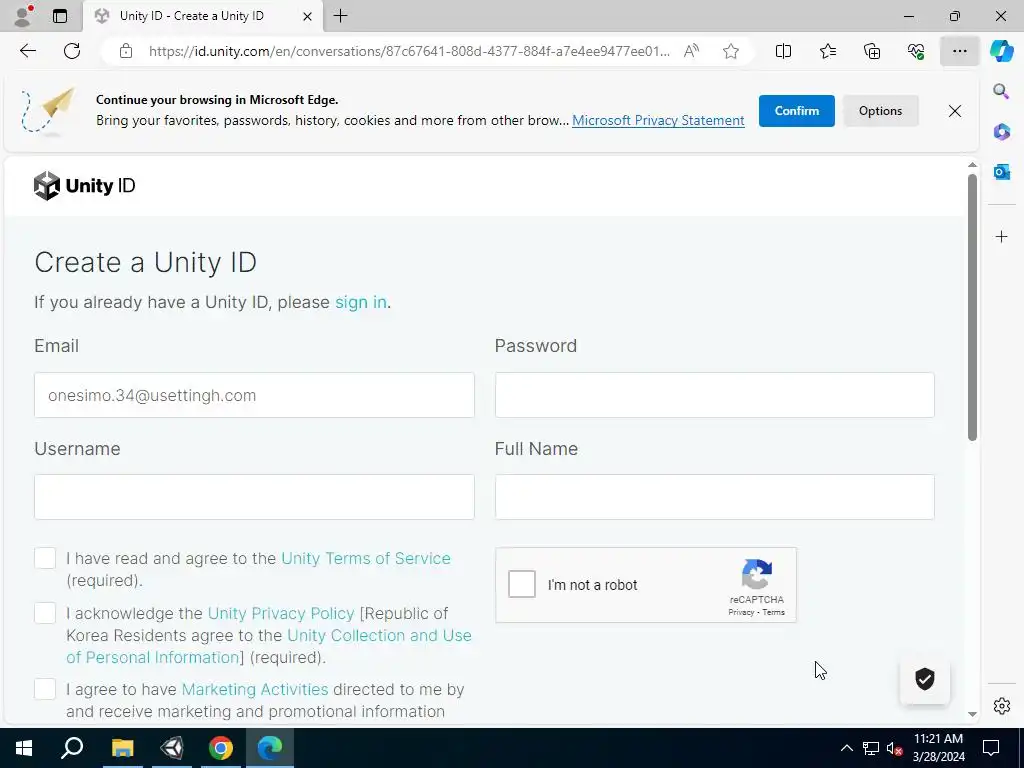Toggle split screen view
This screenshot has height=768, width=1024.
[783, 51]
